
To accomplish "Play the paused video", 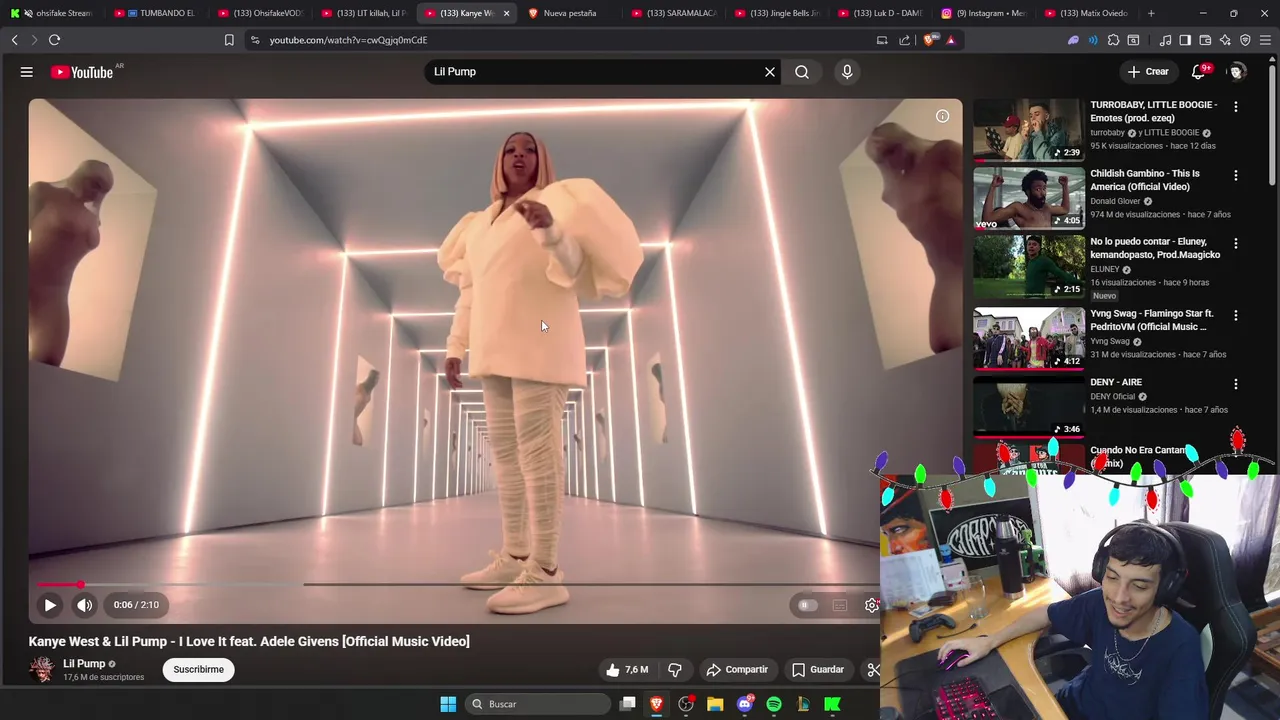I will 50,605.
